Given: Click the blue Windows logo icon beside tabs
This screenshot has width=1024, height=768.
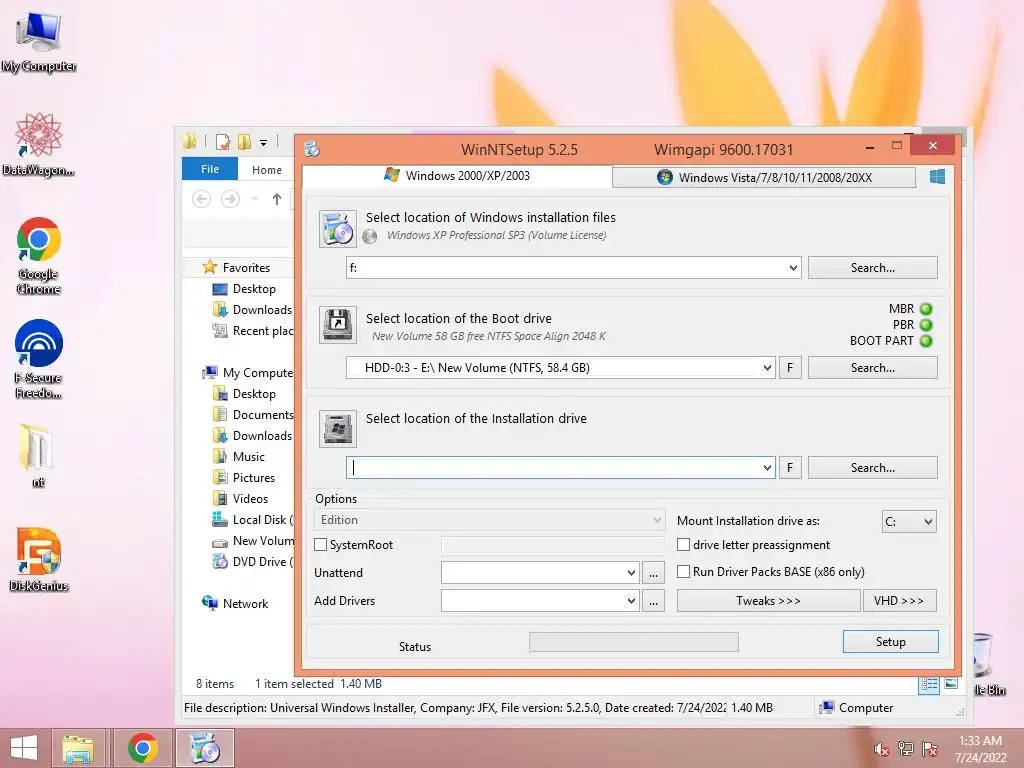Looking at the screenshot, I should coord(937,176).
